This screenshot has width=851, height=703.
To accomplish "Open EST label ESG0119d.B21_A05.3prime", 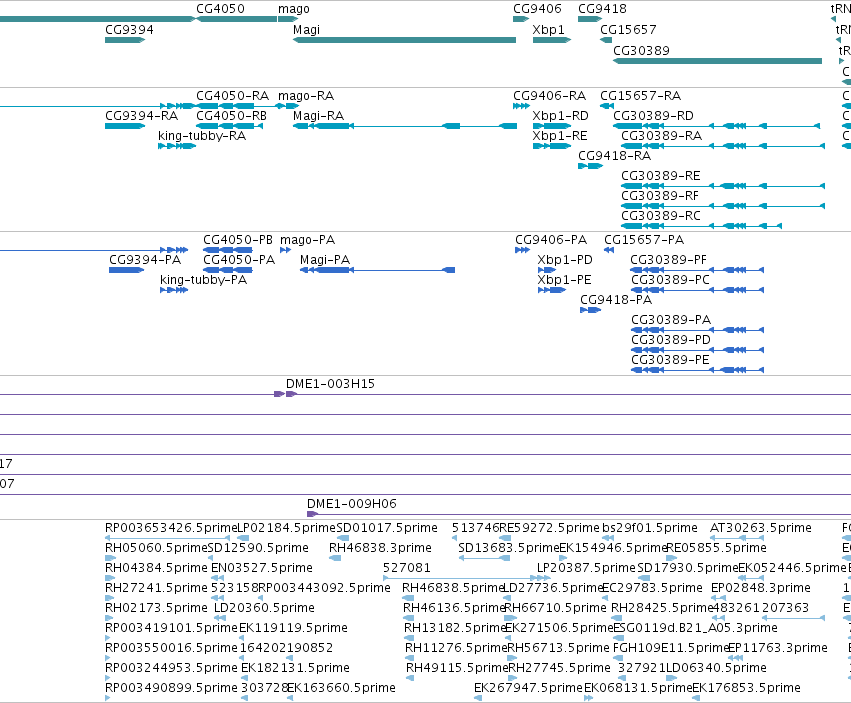I will click(695, 628).
